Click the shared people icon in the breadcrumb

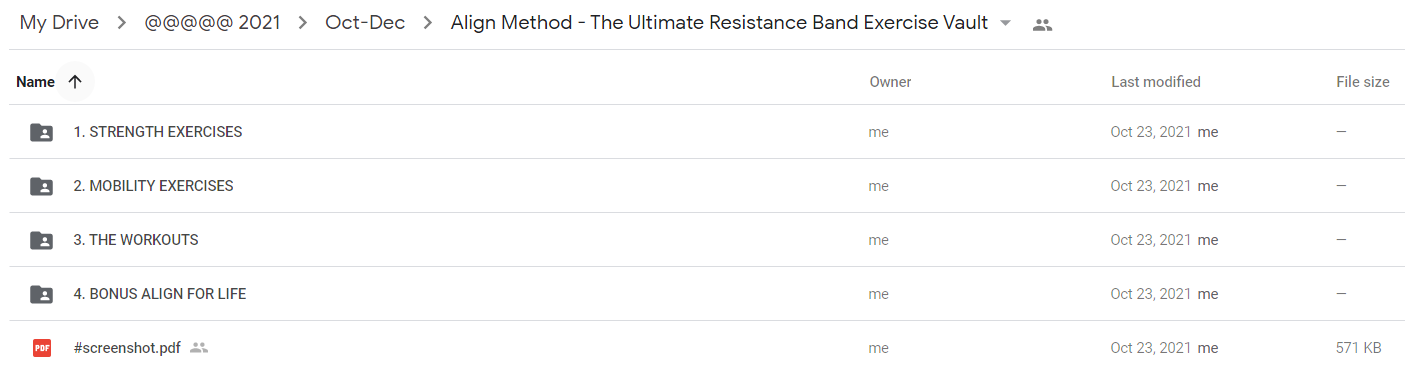click(x=1042, y=25)
